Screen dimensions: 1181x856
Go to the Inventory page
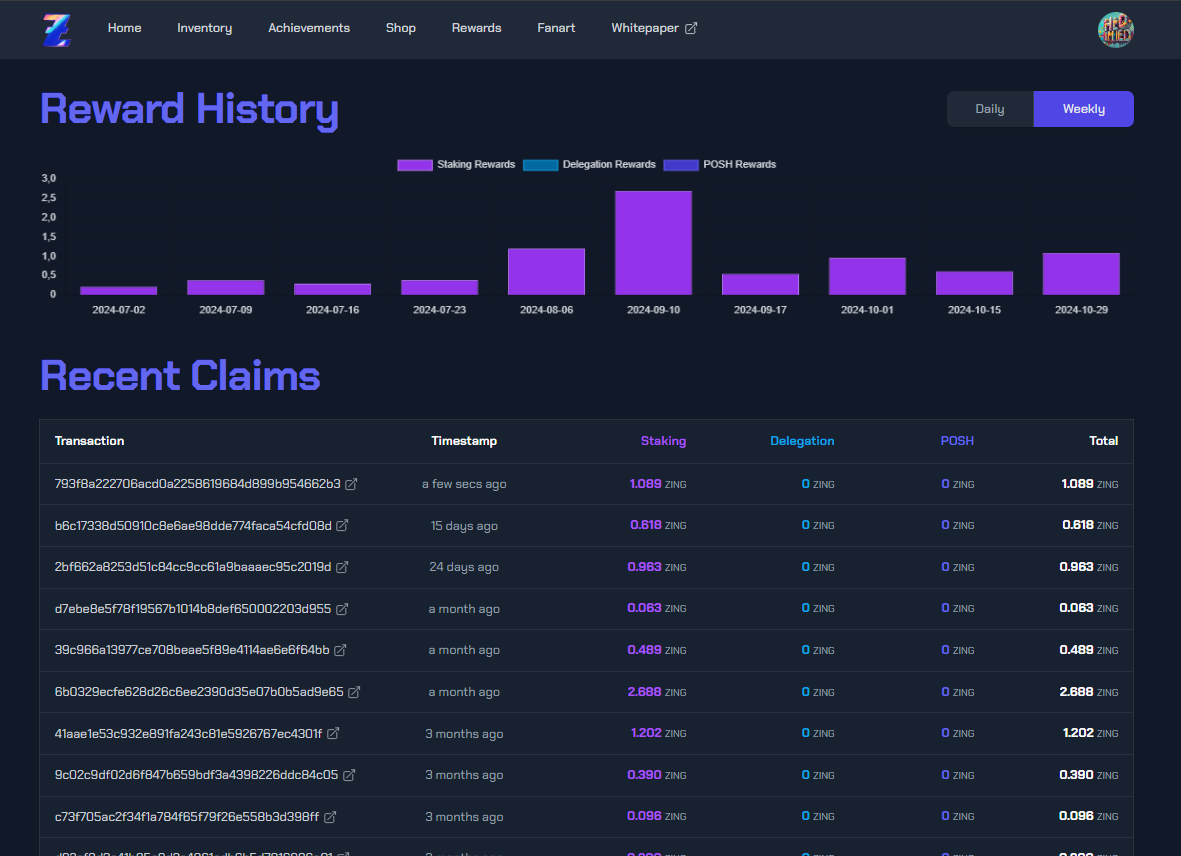point(204,28)
